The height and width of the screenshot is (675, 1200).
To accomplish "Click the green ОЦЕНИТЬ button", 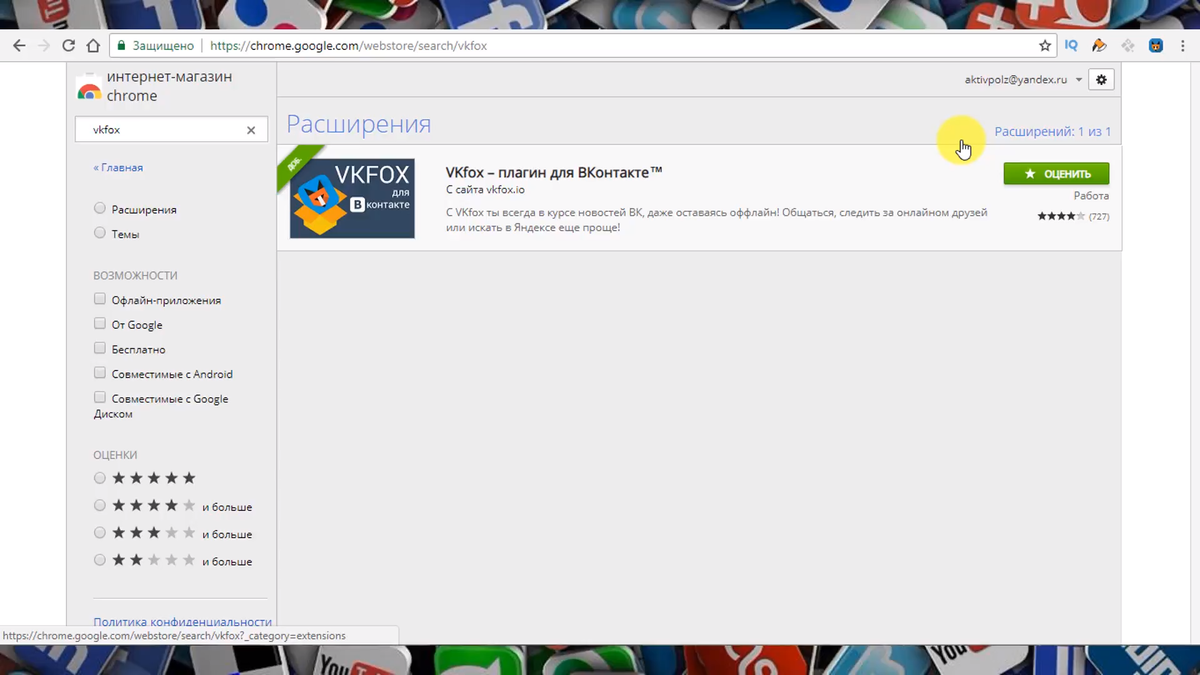I will point(1056,174).
